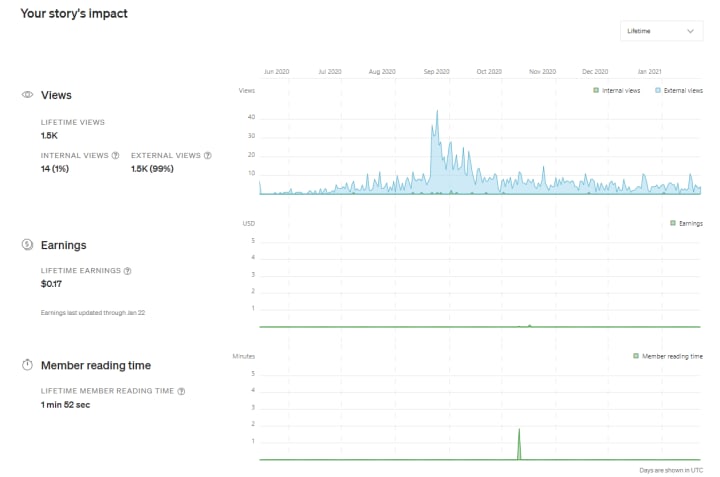The image size is (720, 477).
Task: Click the 'Days are shown in UTC' note
Action: (x=671, y=470)
